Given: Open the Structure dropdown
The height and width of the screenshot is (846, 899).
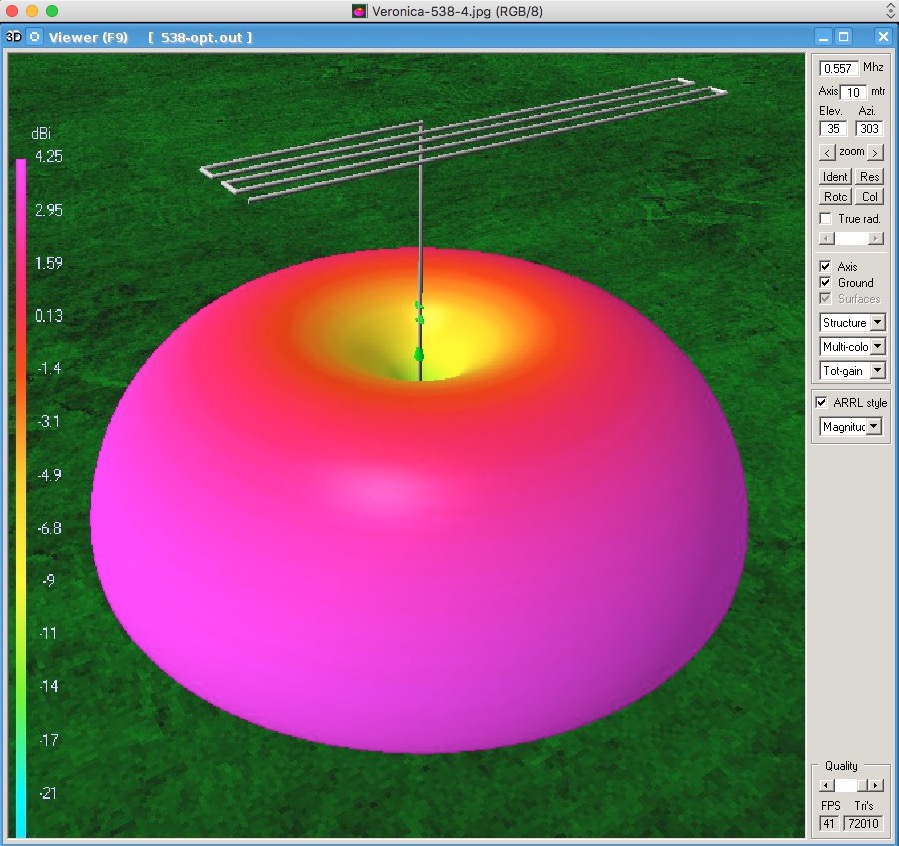Looking at the screenshot, I should pyautogui.click(x=877, y=323).
